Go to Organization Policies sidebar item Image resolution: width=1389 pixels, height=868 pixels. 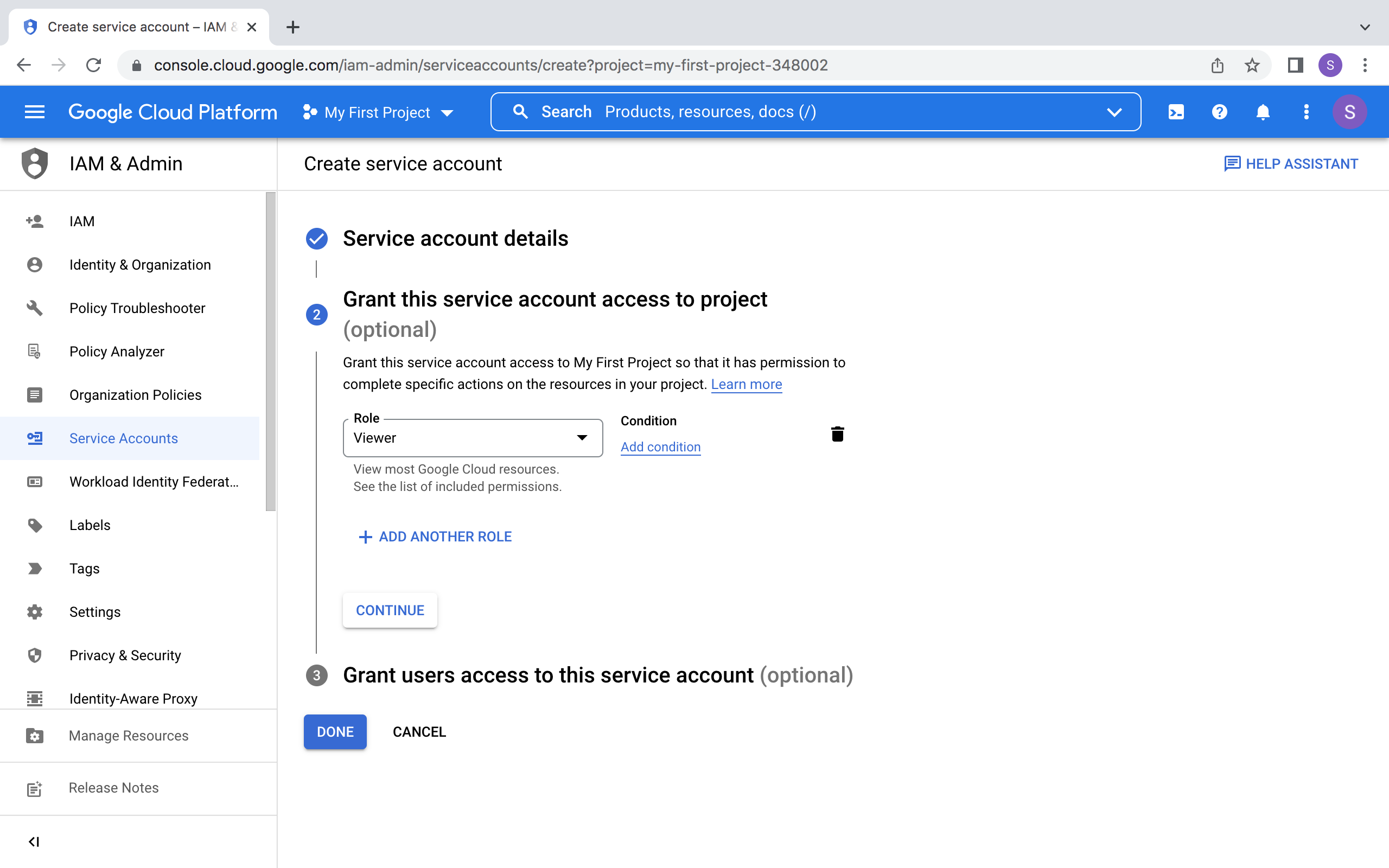(x=136, y=395)
